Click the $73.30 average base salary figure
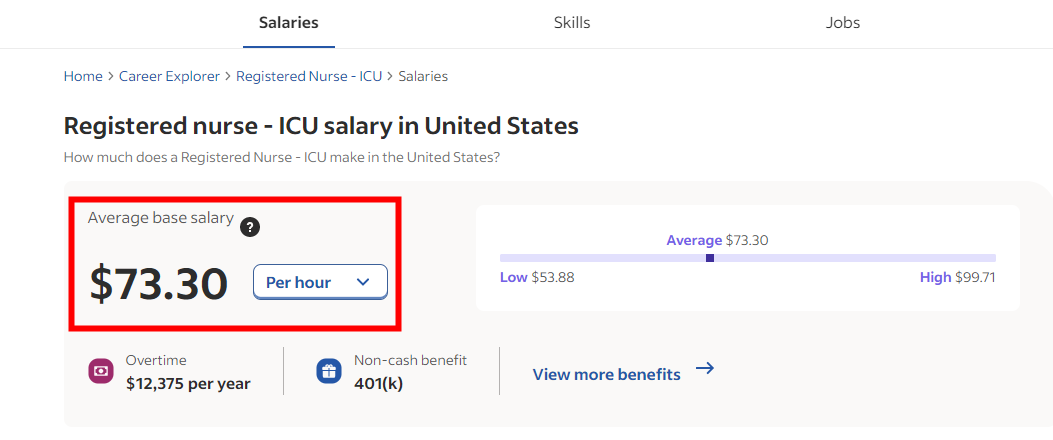This screenshot has height=440, width=1053. 158,283
